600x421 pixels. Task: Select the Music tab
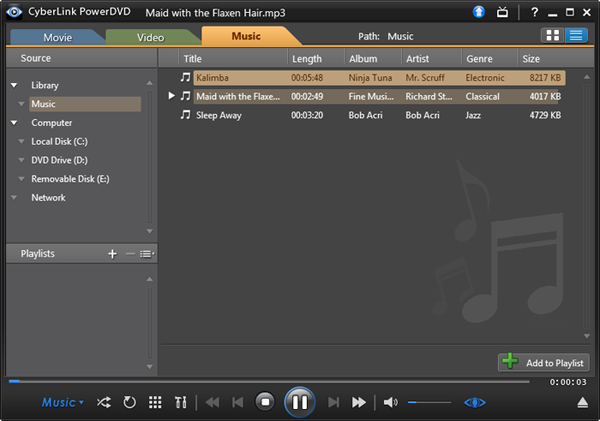click(x=246, y=36)
